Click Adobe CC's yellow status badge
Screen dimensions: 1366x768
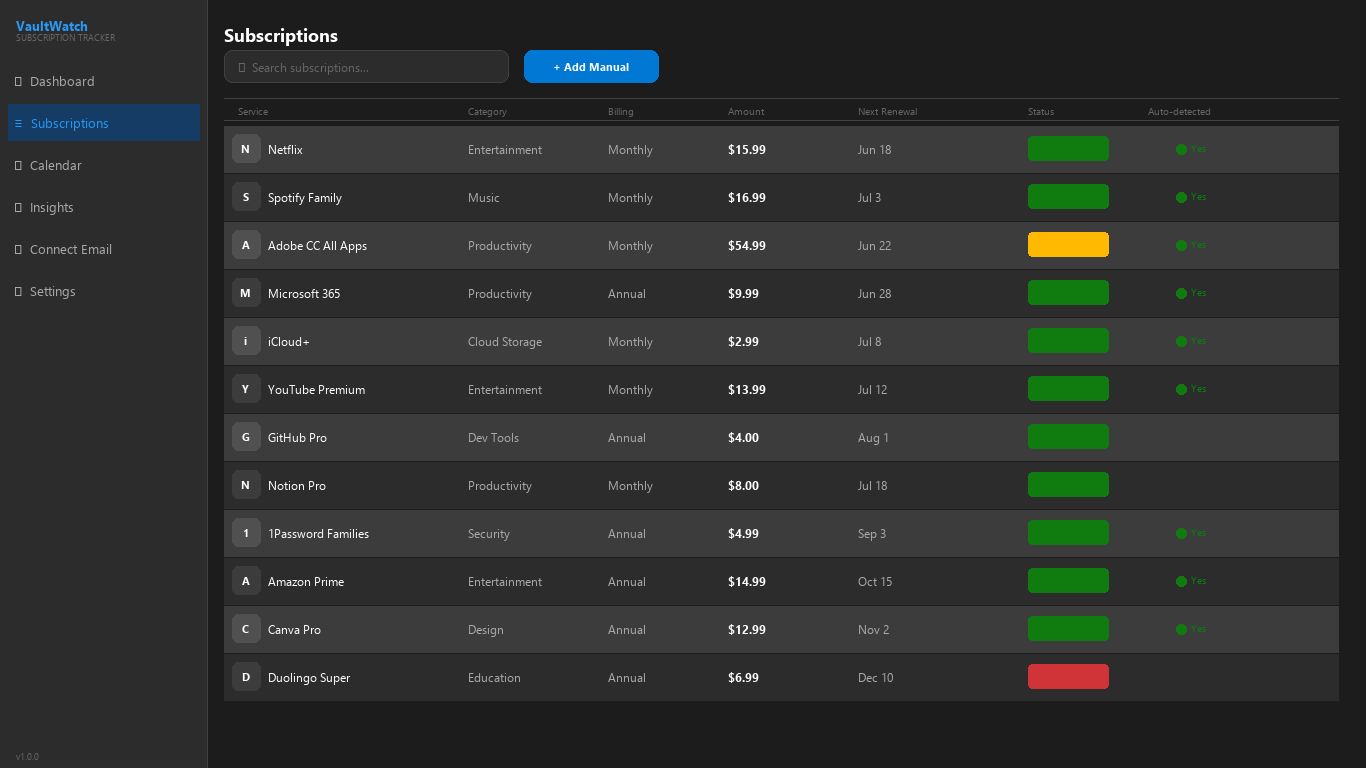[1068, 245]
